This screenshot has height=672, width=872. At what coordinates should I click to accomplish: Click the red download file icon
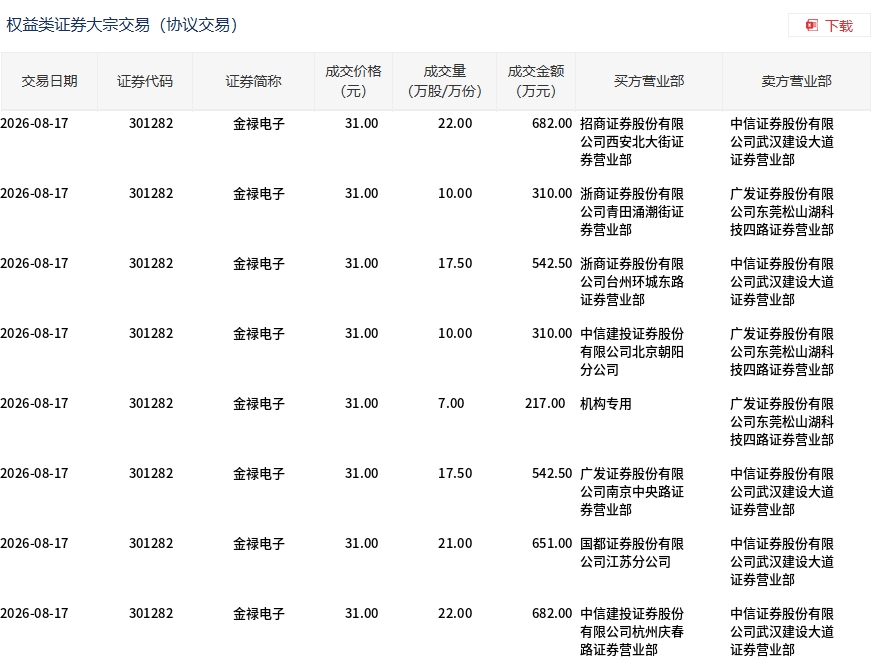pyautogui.click(x=811, y=26)
